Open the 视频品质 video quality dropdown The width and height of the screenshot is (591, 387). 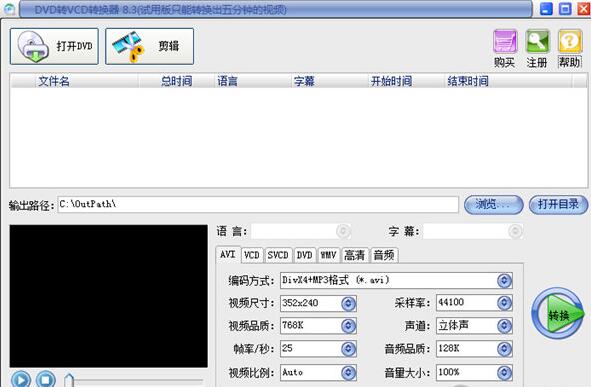(x=348, y=326)
